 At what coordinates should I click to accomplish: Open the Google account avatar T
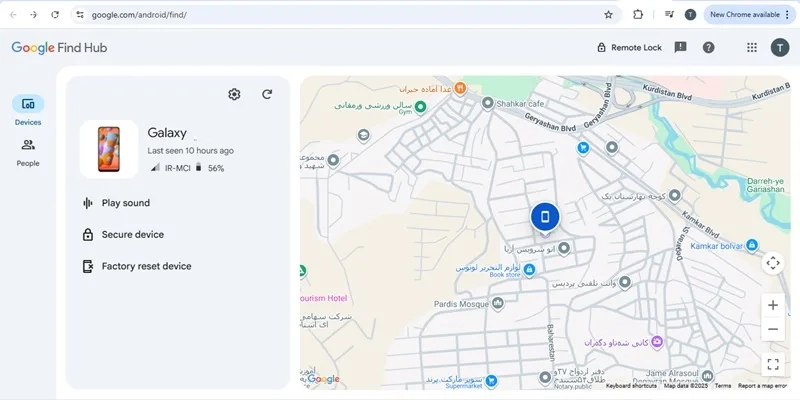[780, 47]
